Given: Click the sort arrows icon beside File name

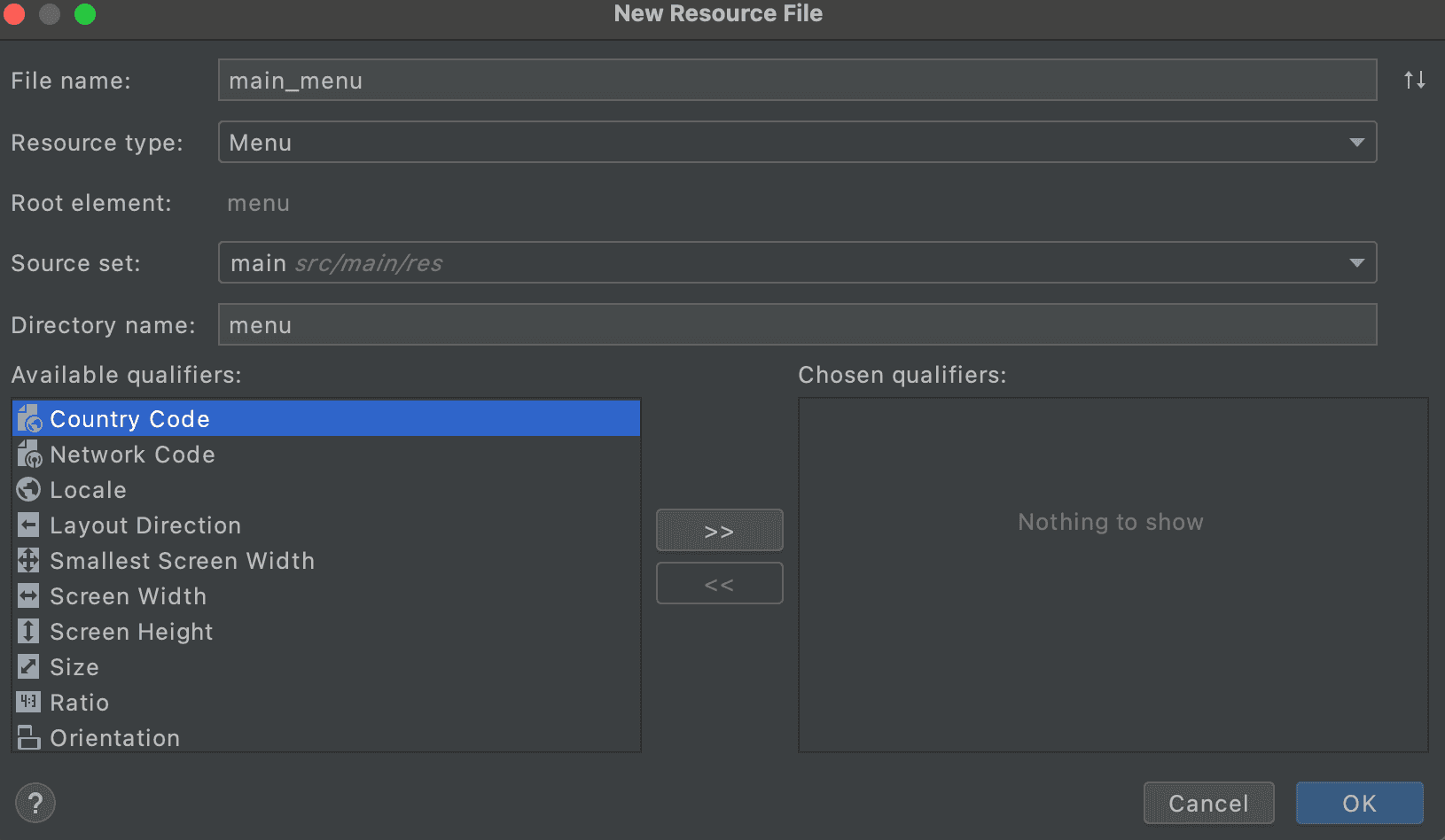Looking at the screenshot, I should [1414, 81].
